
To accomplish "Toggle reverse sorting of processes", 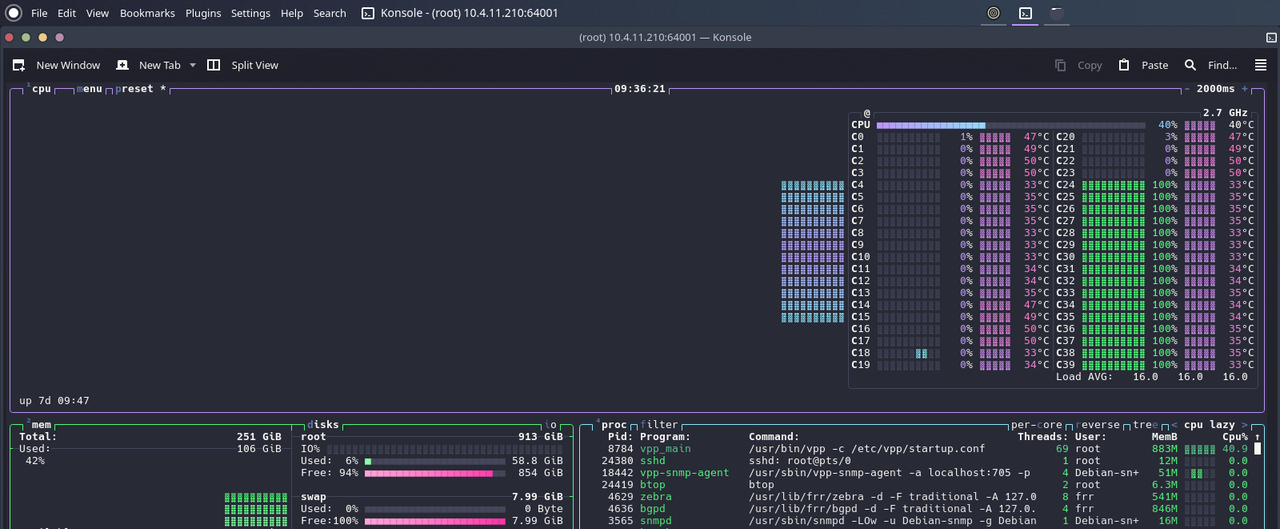I will (x=1097, y=425).
